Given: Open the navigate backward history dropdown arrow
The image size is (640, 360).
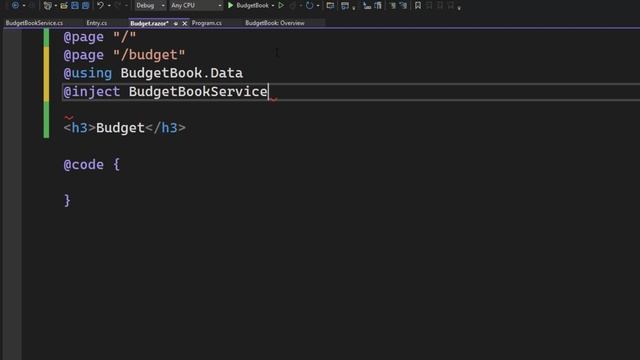Looking at the screenshot, I should pos(24,6).
